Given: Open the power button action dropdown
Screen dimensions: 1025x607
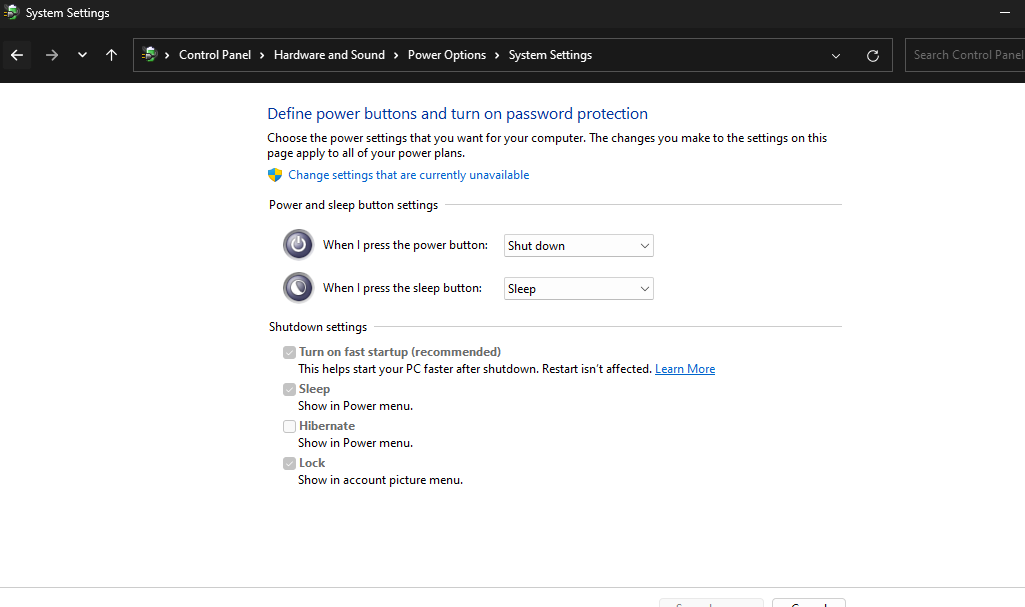Looking at the screenshot, I should 578,246.
